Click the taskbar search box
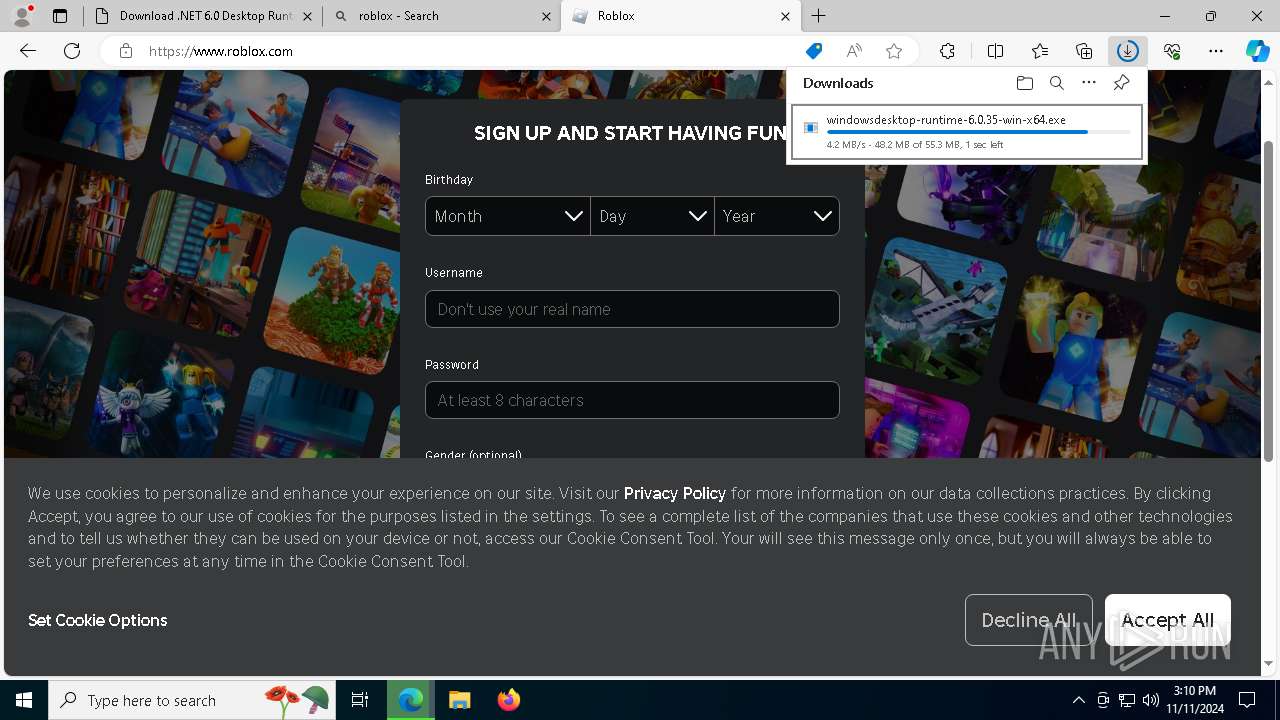The height and width of the screenshot is (720, 1280). click(193, 700)
